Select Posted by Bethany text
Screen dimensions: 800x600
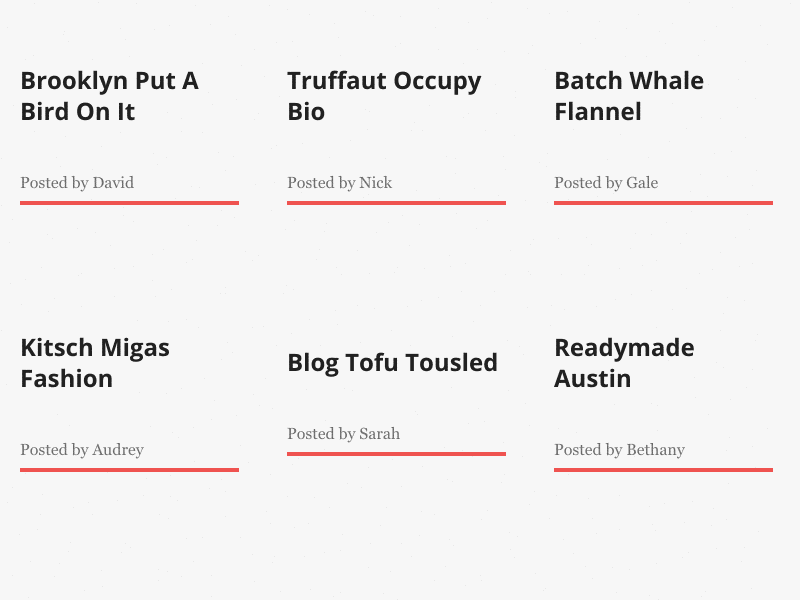619,450
